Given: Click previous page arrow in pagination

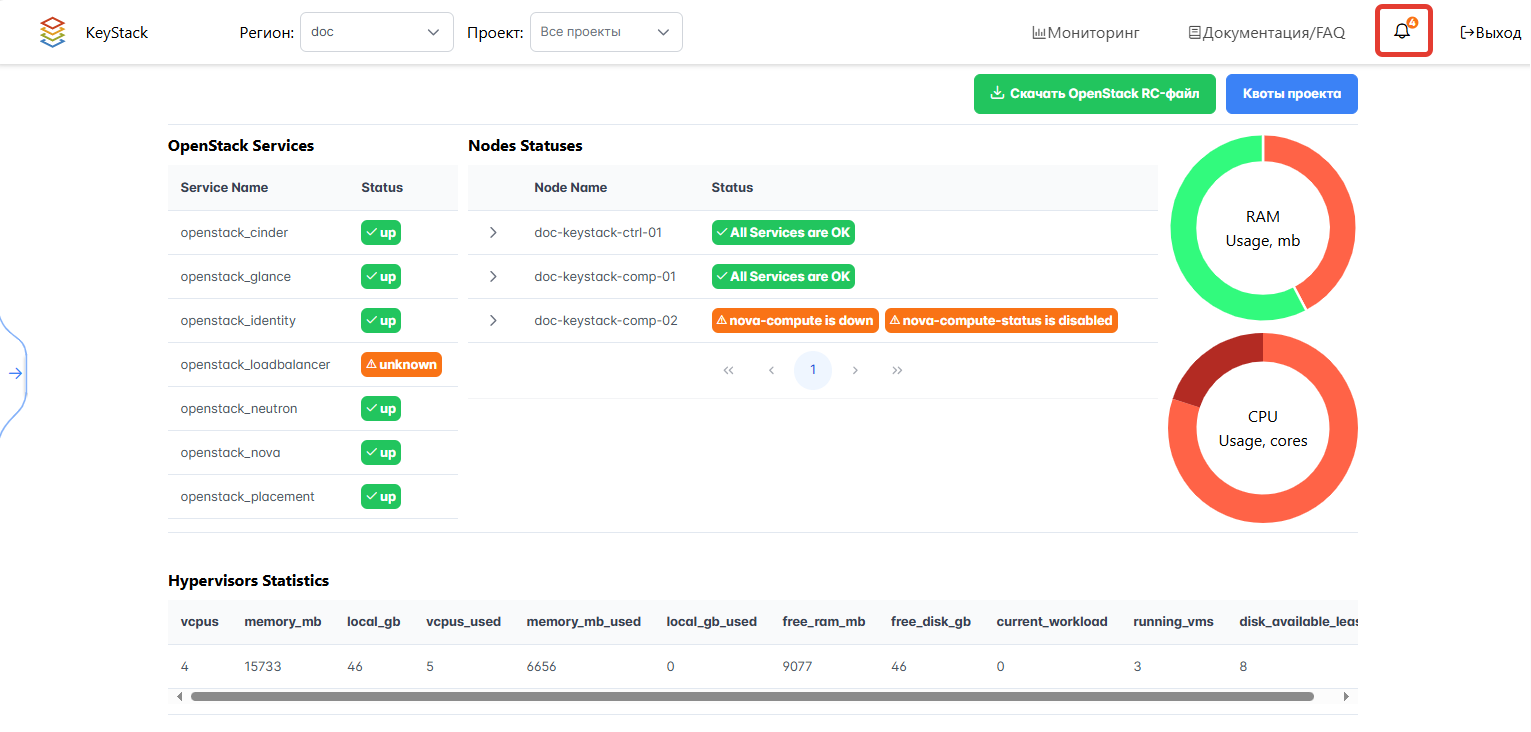Looking at the screenshot, I should (771, 370).
